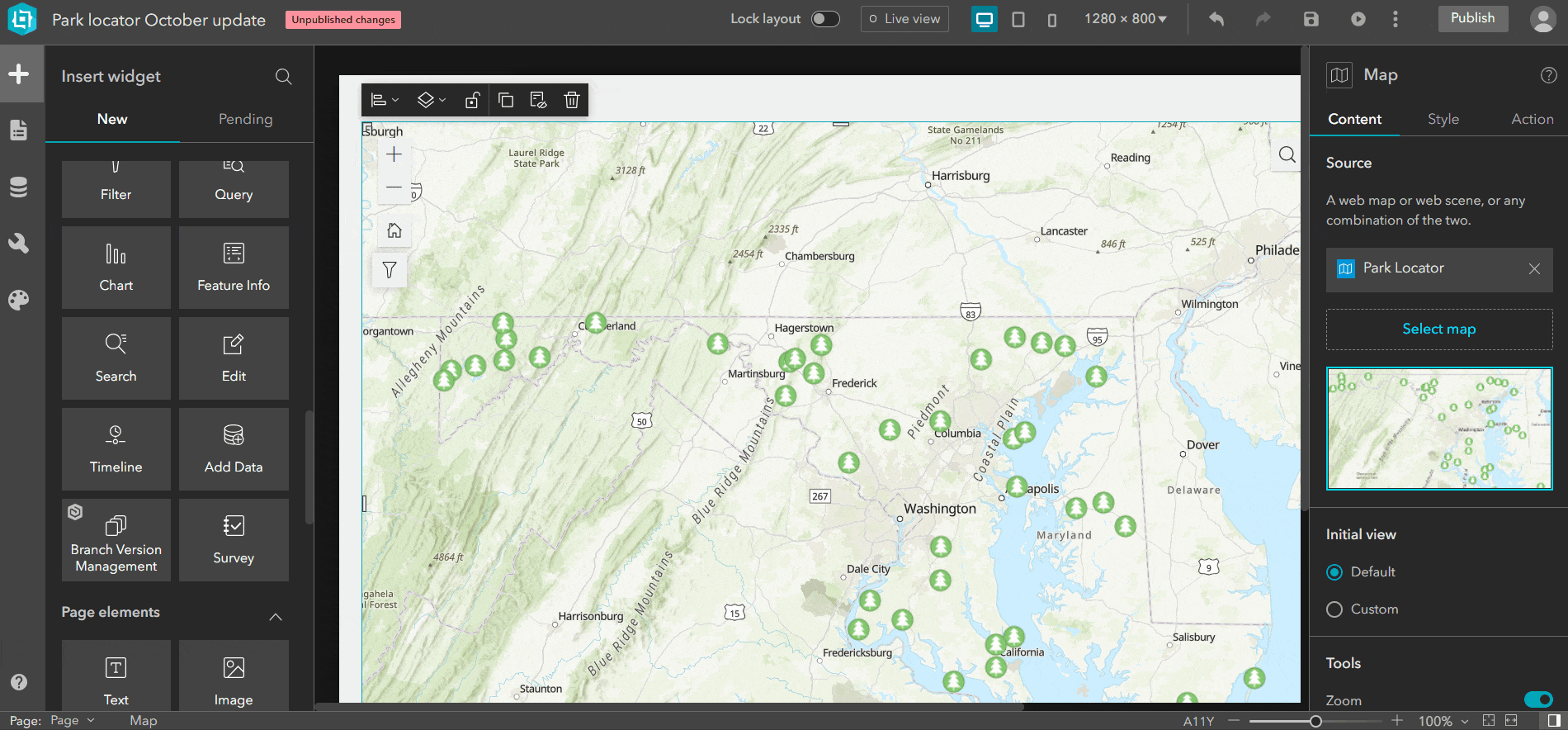This screenshot has width=1568, height=730.
Task: Toggle the Zoom tool switch
Action: [1538, 699]
